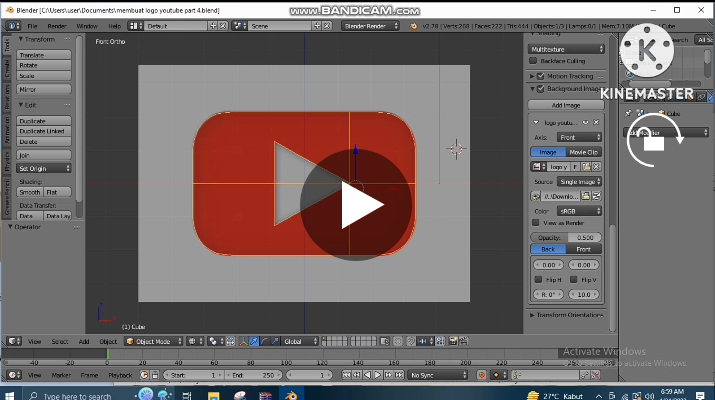Click the background image size 10.0 field
This screenshot has height=400, width=715.
[584, 295]
